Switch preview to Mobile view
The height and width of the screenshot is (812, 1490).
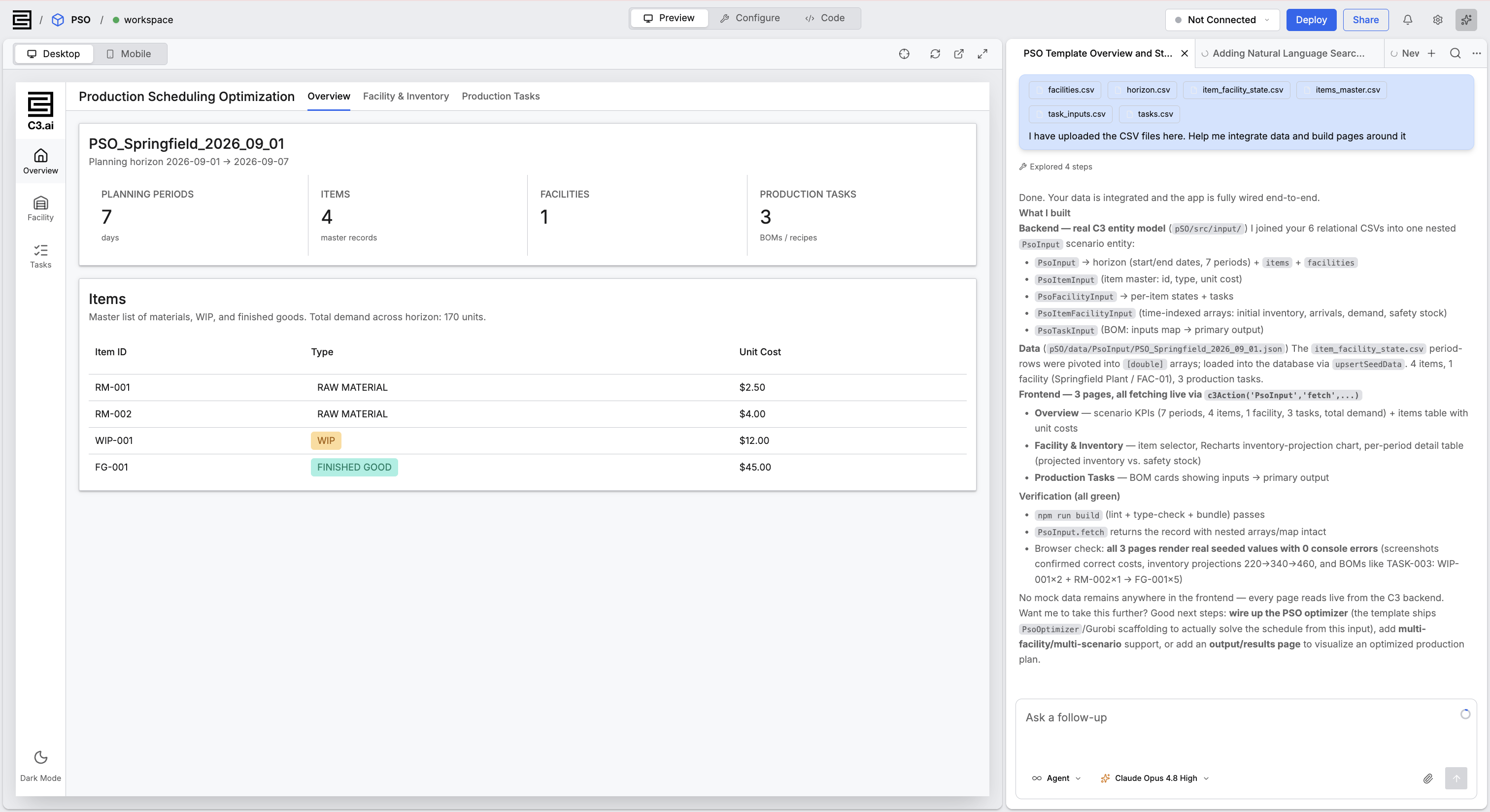coord(129,54)
